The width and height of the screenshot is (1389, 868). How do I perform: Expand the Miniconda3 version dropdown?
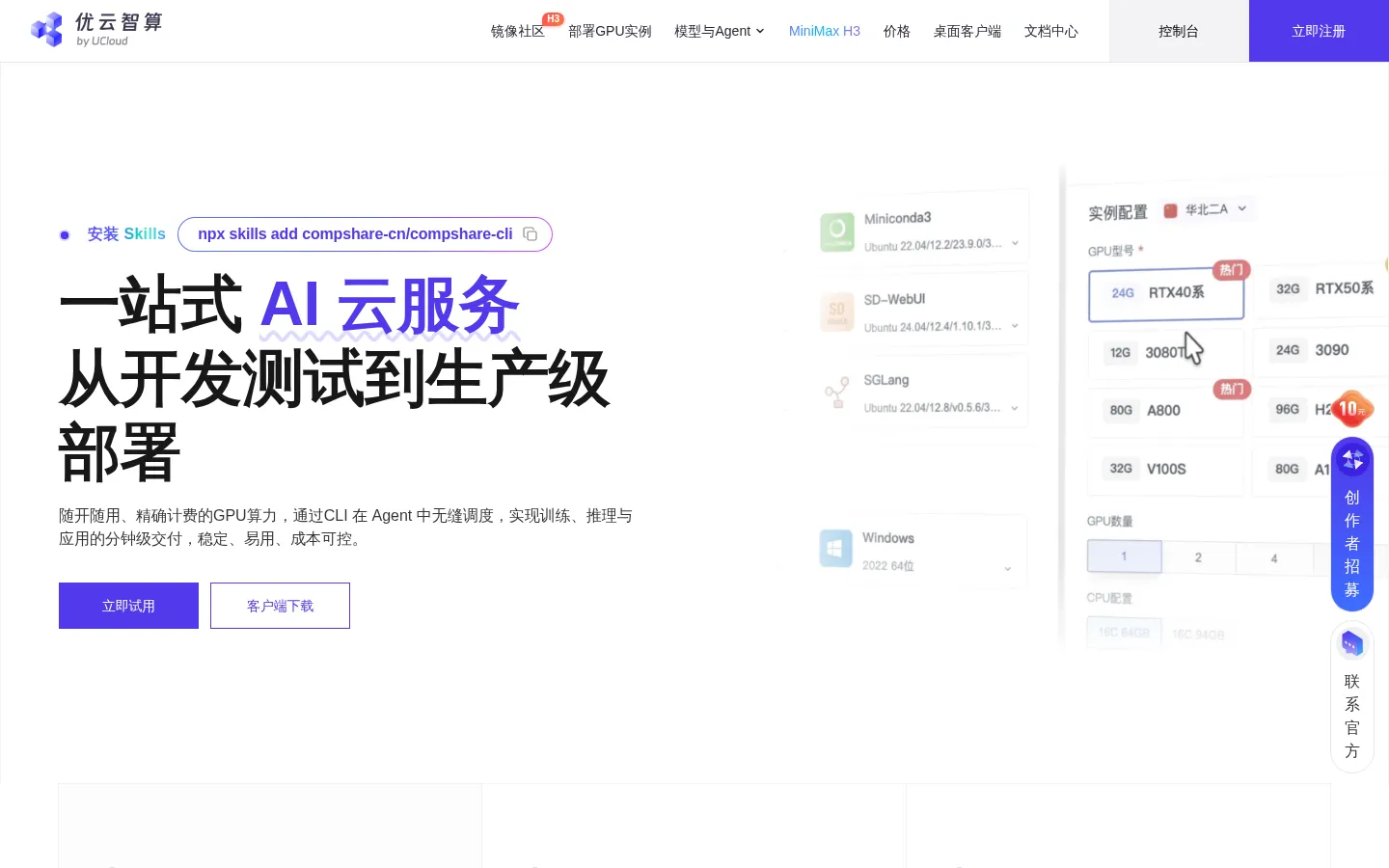1015,244
